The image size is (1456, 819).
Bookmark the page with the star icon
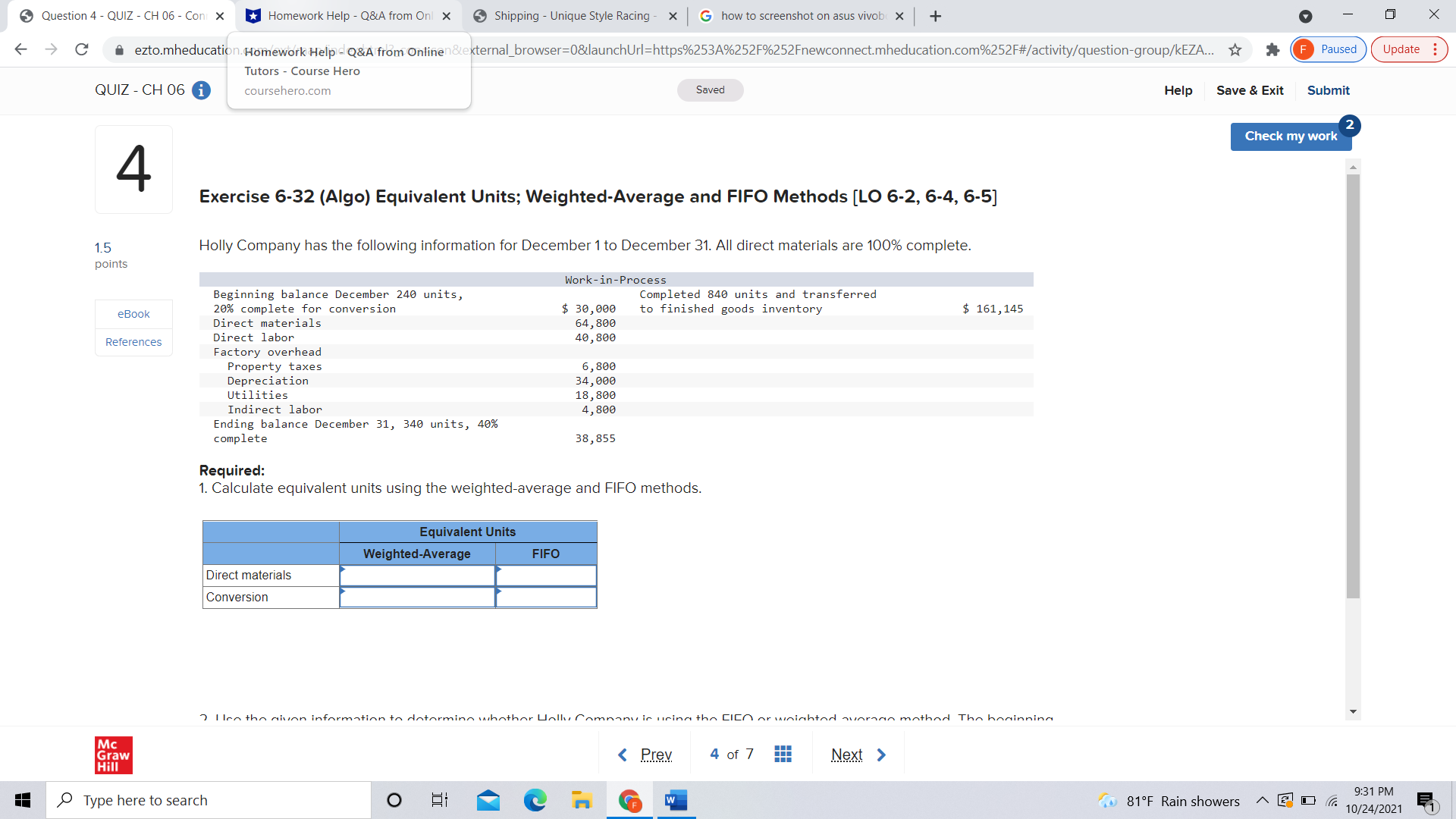1235,50
